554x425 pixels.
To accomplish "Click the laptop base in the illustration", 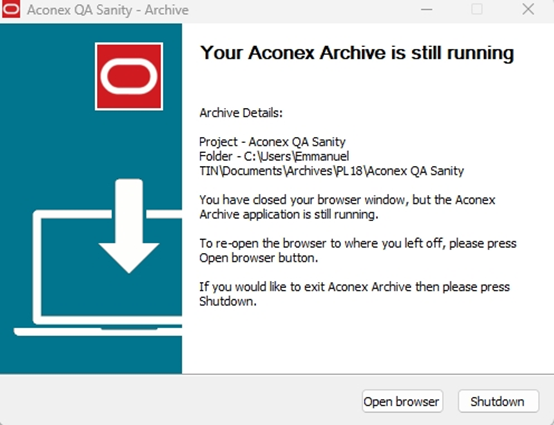I will pyautogui.click(x=98, y=331).
